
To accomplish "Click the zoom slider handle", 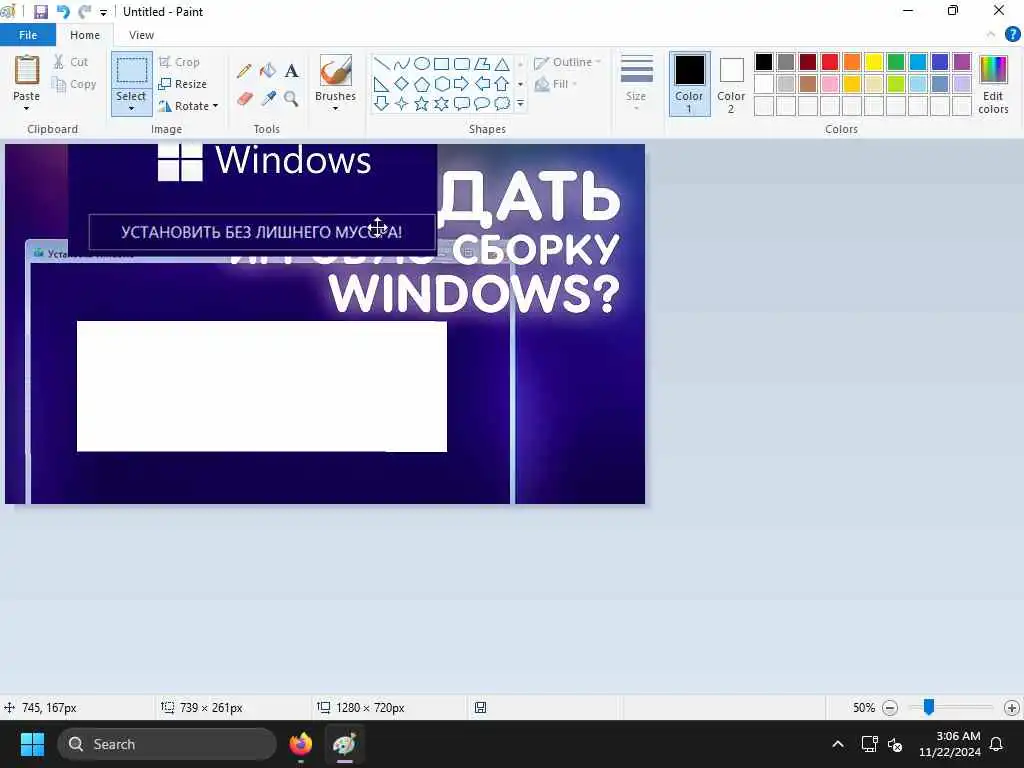I will pyautogui.click(x=929, y=707).
